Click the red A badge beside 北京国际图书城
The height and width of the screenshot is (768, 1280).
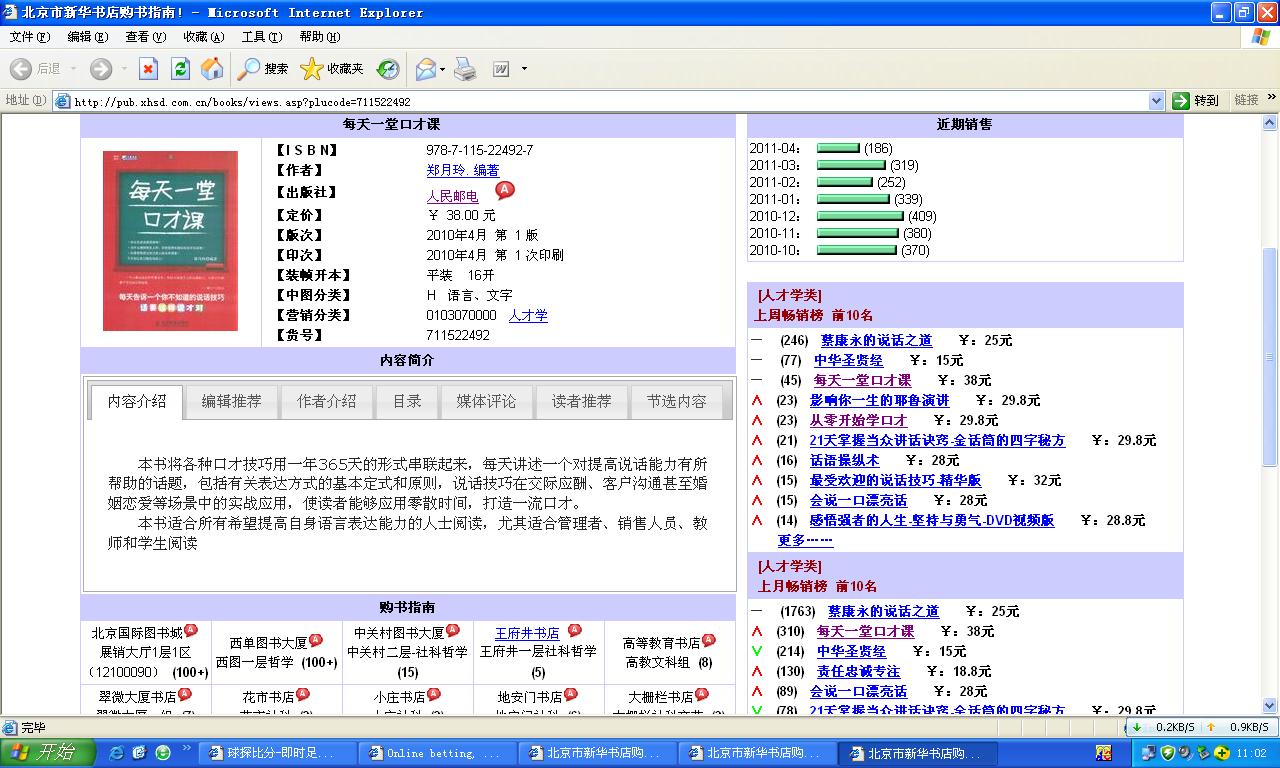click(191, 630)
